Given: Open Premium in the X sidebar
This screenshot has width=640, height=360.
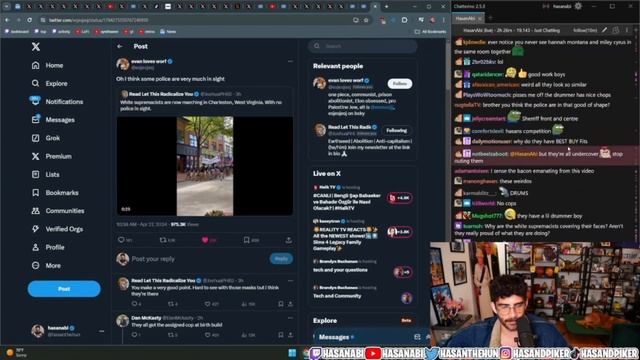Looking at the screenshot, I should tap(51, 156).
